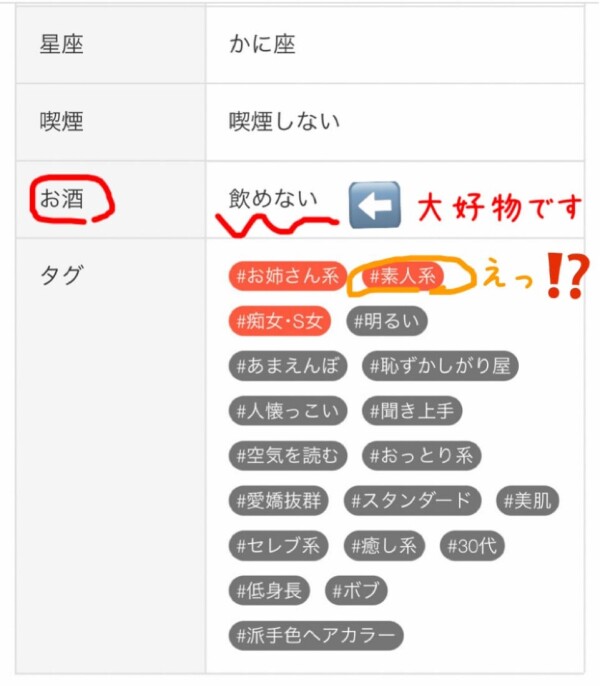This screenshot has width=600, height=686.
Task: Open the #空気を読む tag
Action: point(288,455)
